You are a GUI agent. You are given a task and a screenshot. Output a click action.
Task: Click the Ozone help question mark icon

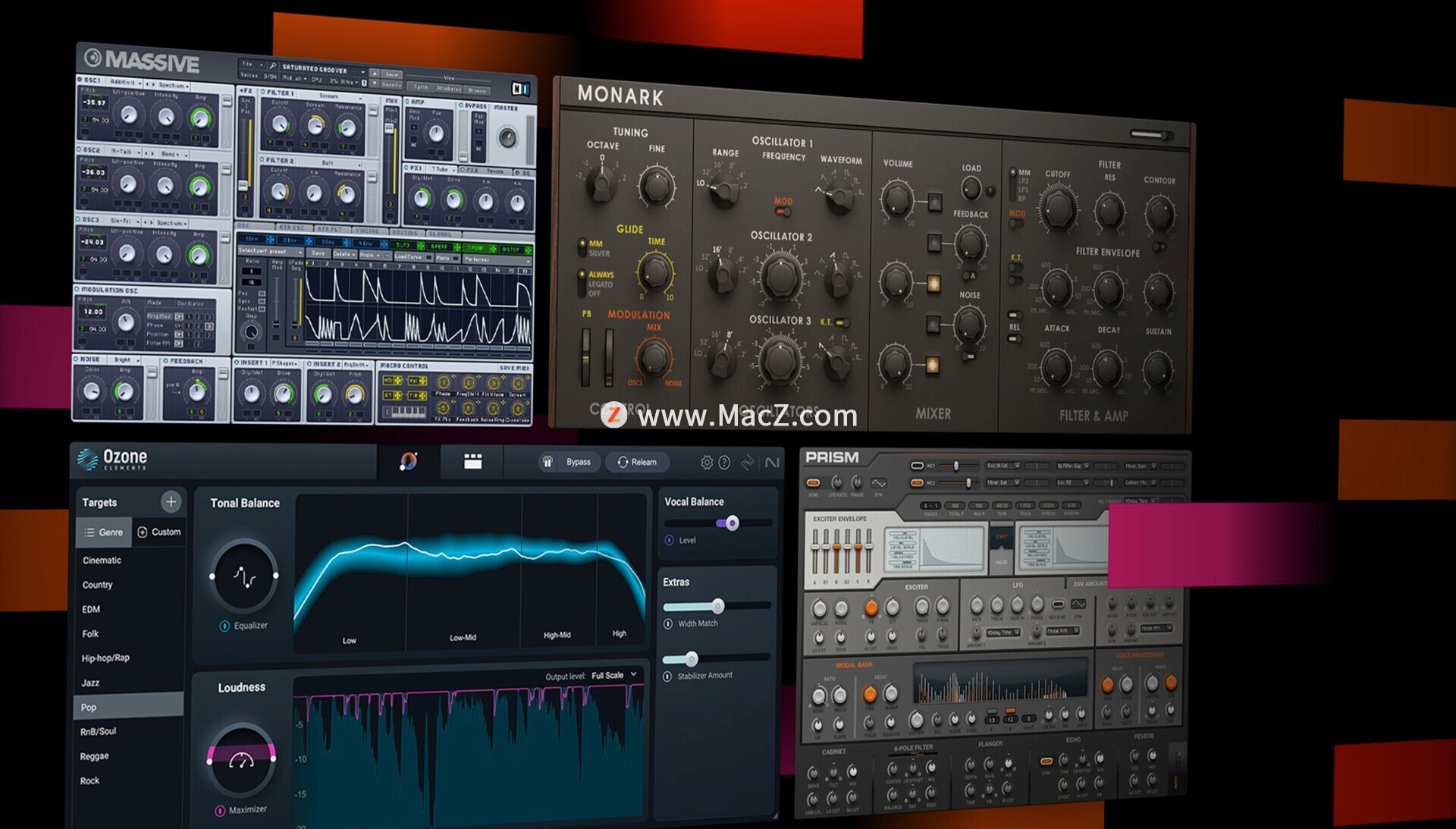point(724,462)
